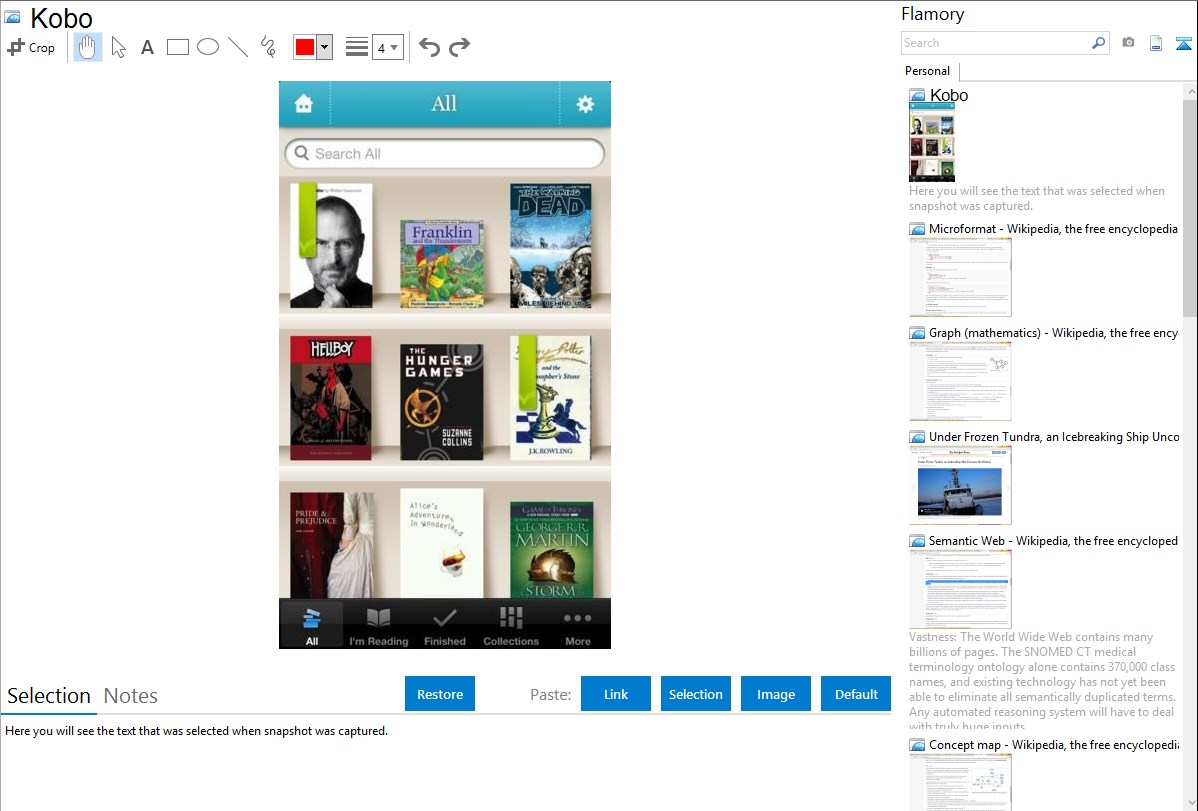Select the text annotation tool
This screenshot has width=1198, height=811.
[x=147, y=47]
